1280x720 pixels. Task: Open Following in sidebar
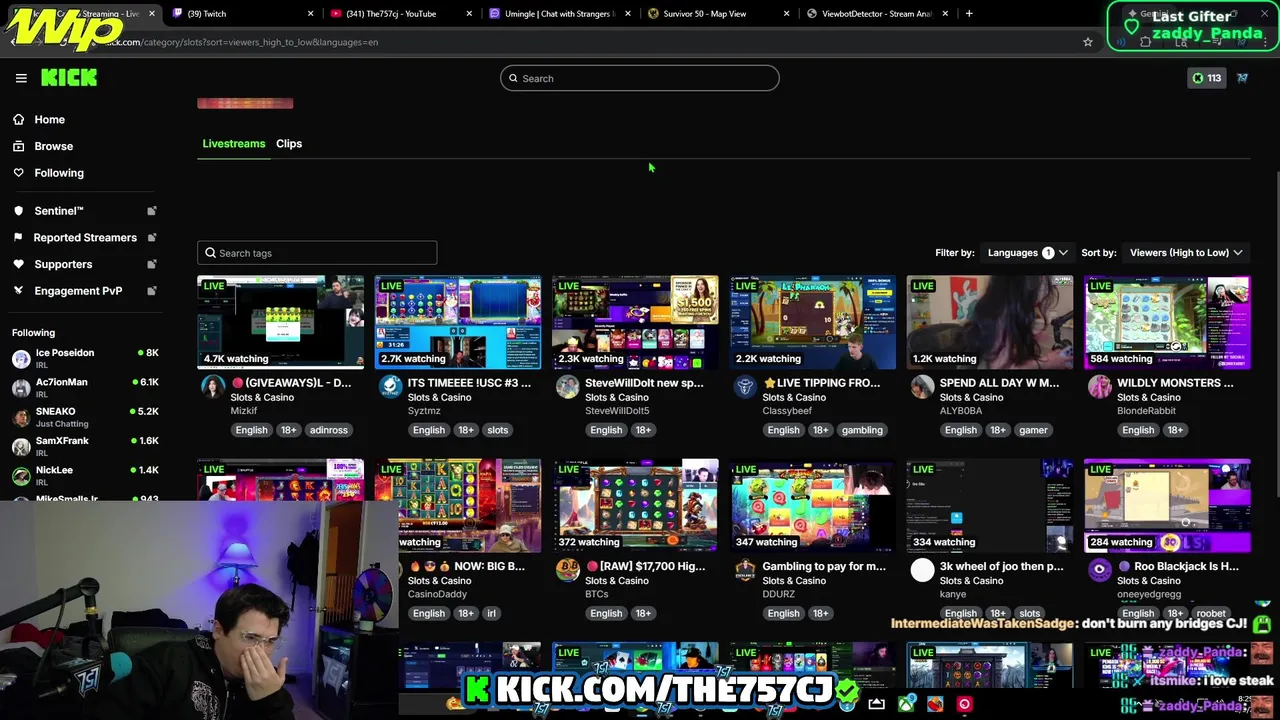tap(59, 173)
